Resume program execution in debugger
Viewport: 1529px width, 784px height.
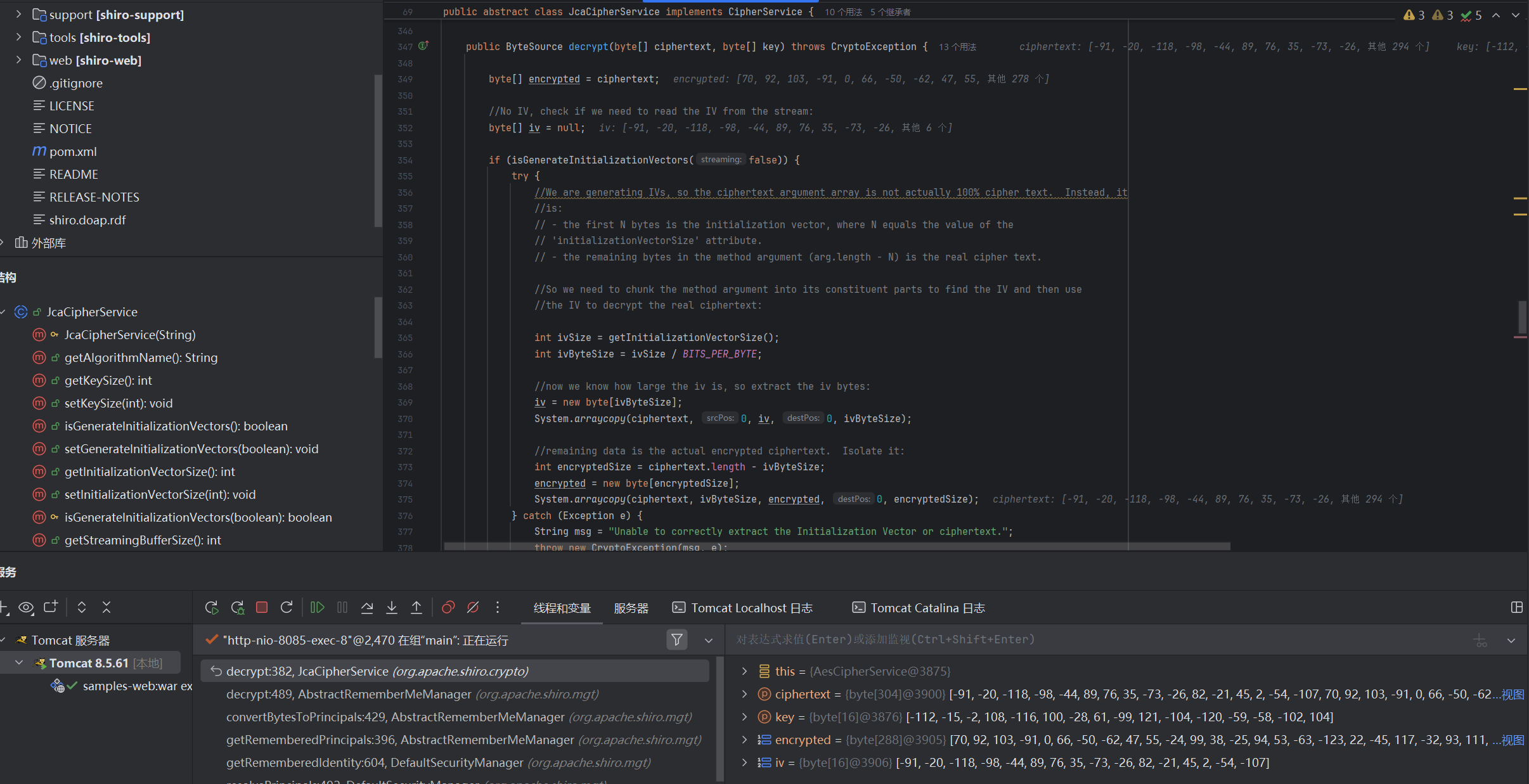(x=318, y=608)
